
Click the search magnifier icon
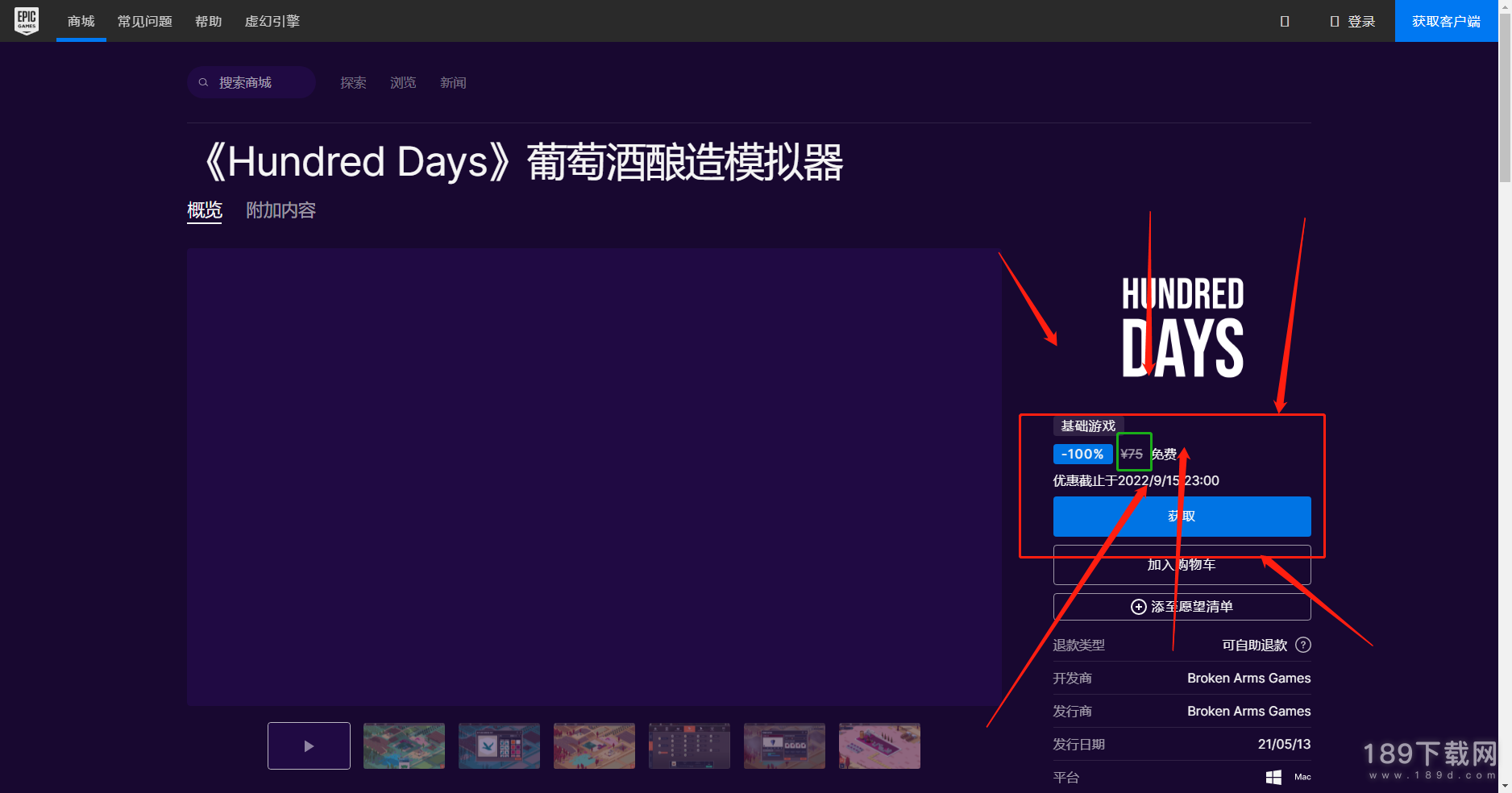204,82
